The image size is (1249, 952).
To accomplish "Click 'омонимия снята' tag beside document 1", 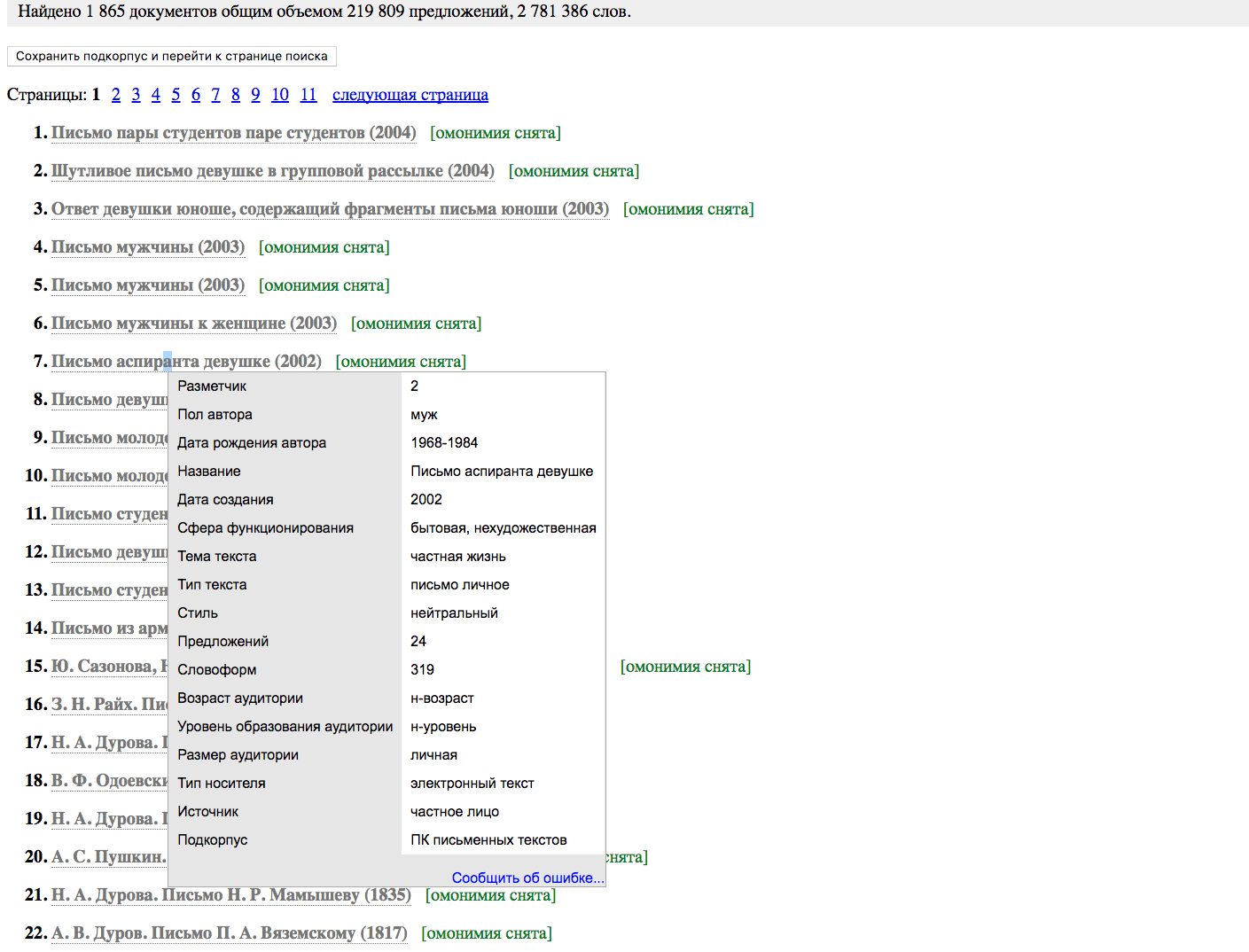I will click(496, 133).
